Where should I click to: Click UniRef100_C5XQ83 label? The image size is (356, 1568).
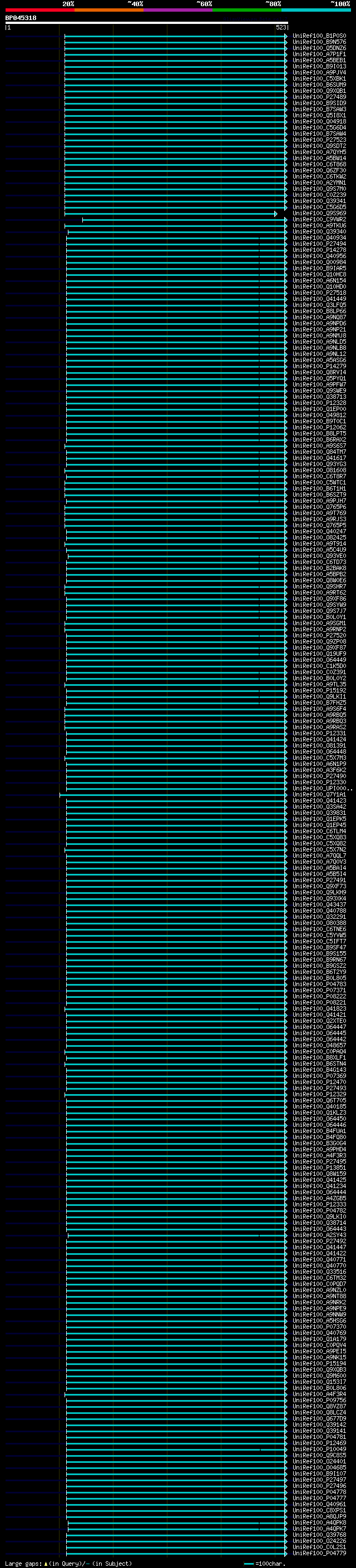(x=319, y=838)
